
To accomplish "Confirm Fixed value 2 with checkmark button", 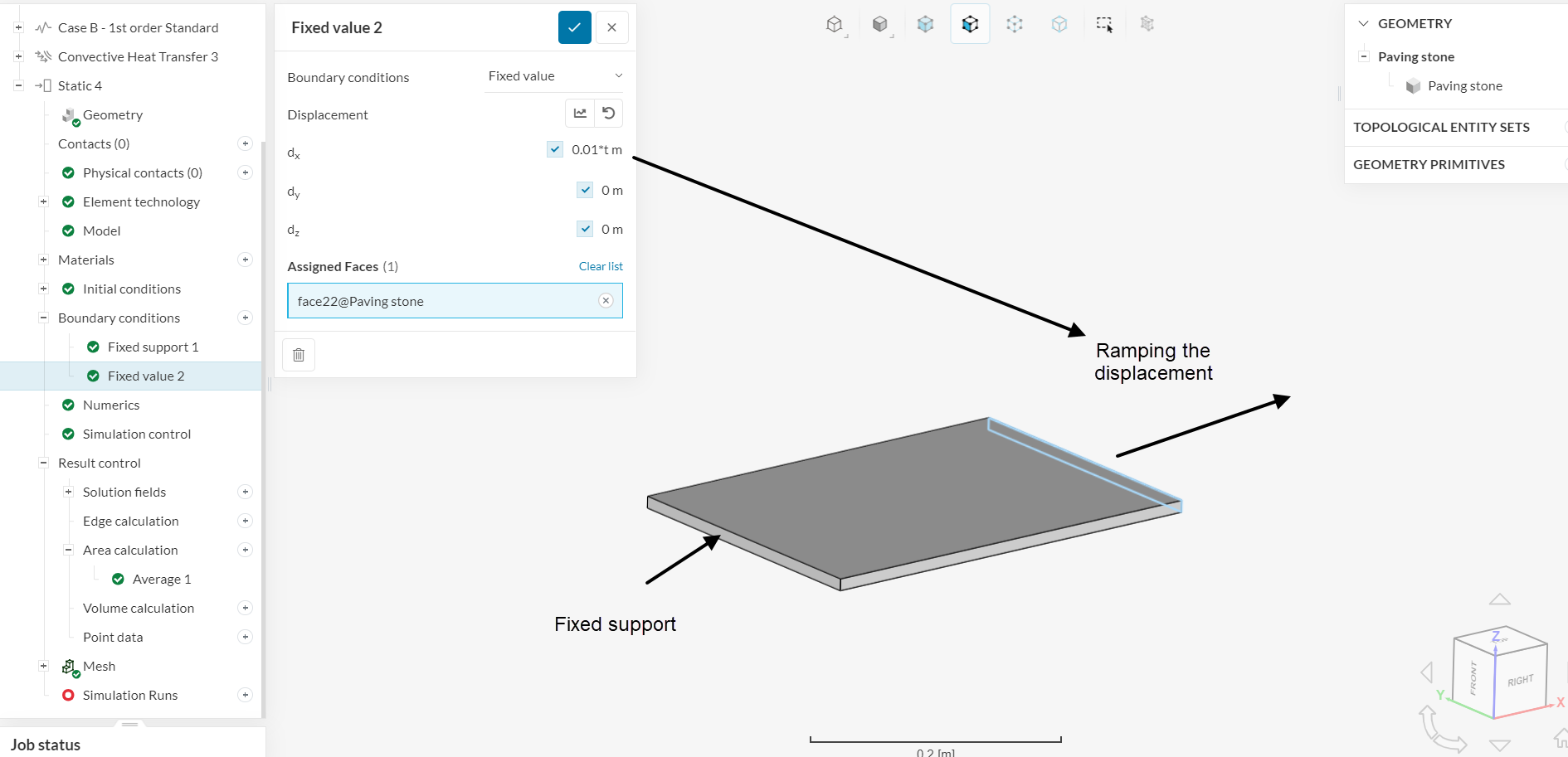I will (x=574, y=27).
